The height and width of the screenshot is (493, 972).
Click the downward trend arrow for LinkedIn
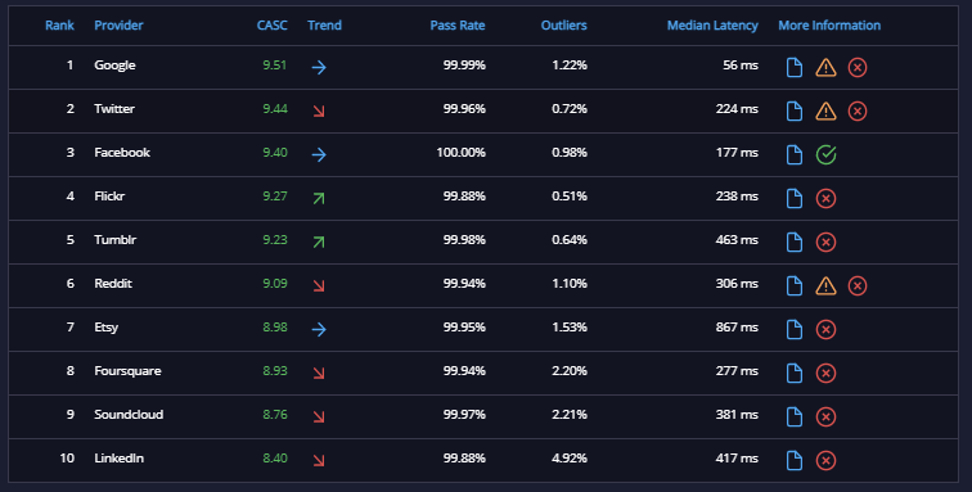tap(319, 460)
